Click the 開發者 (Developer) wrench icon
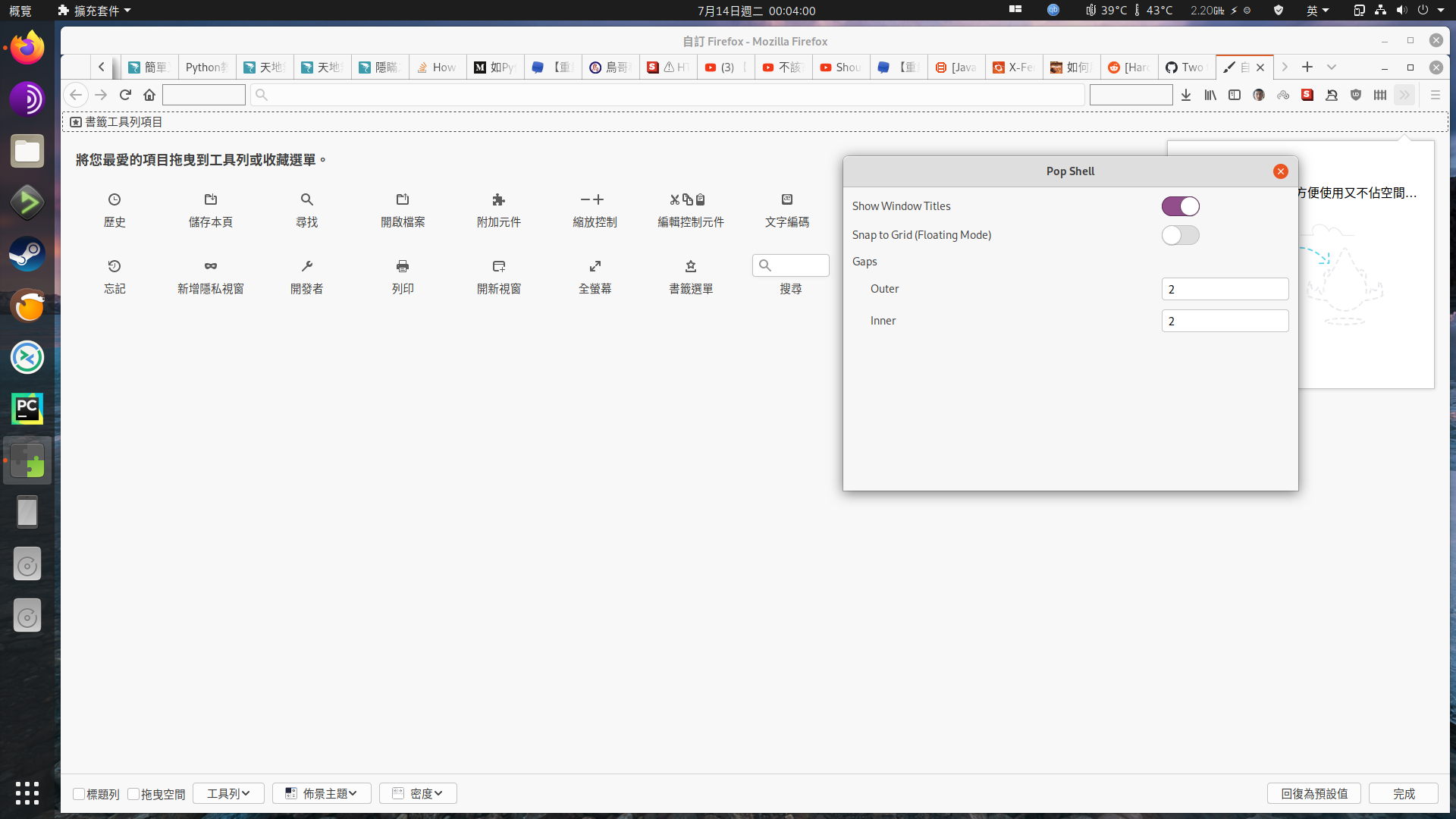The height and width of the screenshot is (819, 1456). (307, 266)
